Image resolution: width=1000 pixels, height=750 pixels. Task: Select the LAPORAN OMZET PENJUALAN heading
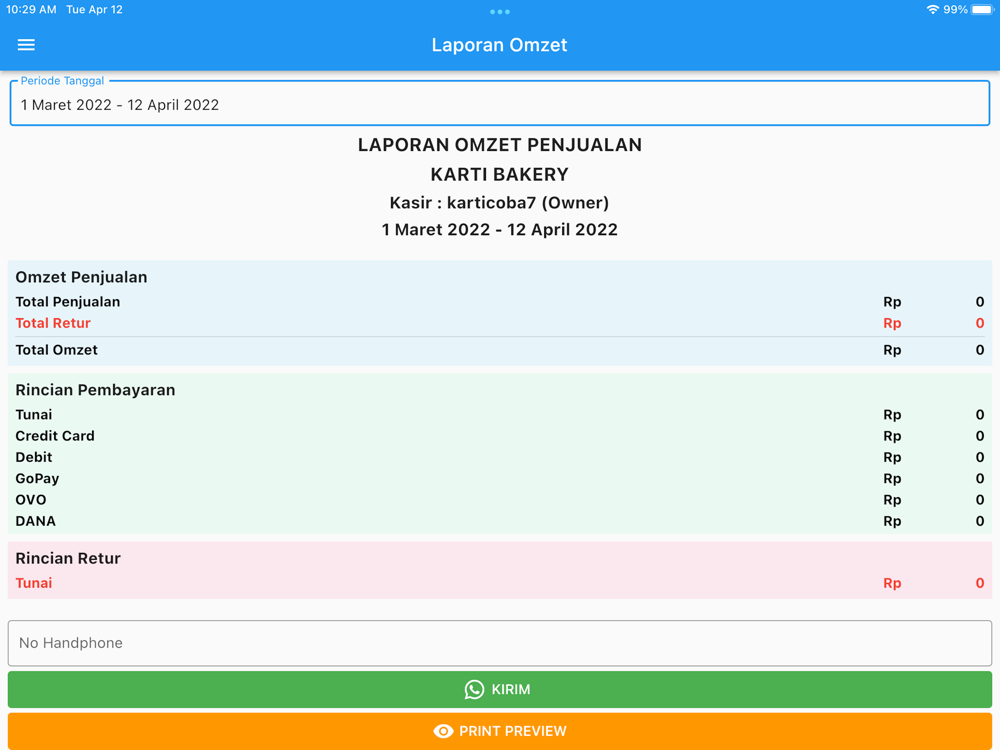[x=499, y=145]
